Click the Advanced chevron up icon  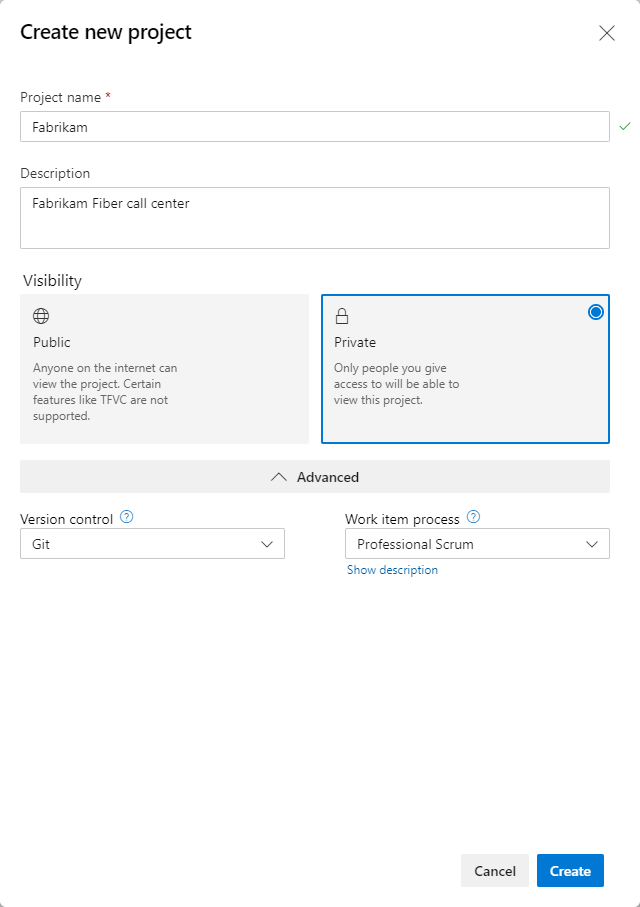[279, 477]
